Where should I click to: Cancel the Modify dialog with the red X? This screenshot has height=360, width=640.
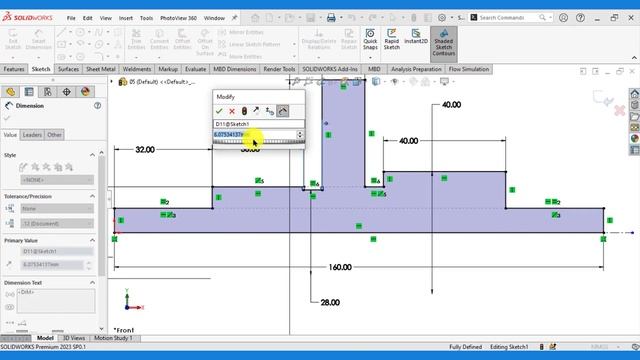pyautogui.click(x=232, y=111)
